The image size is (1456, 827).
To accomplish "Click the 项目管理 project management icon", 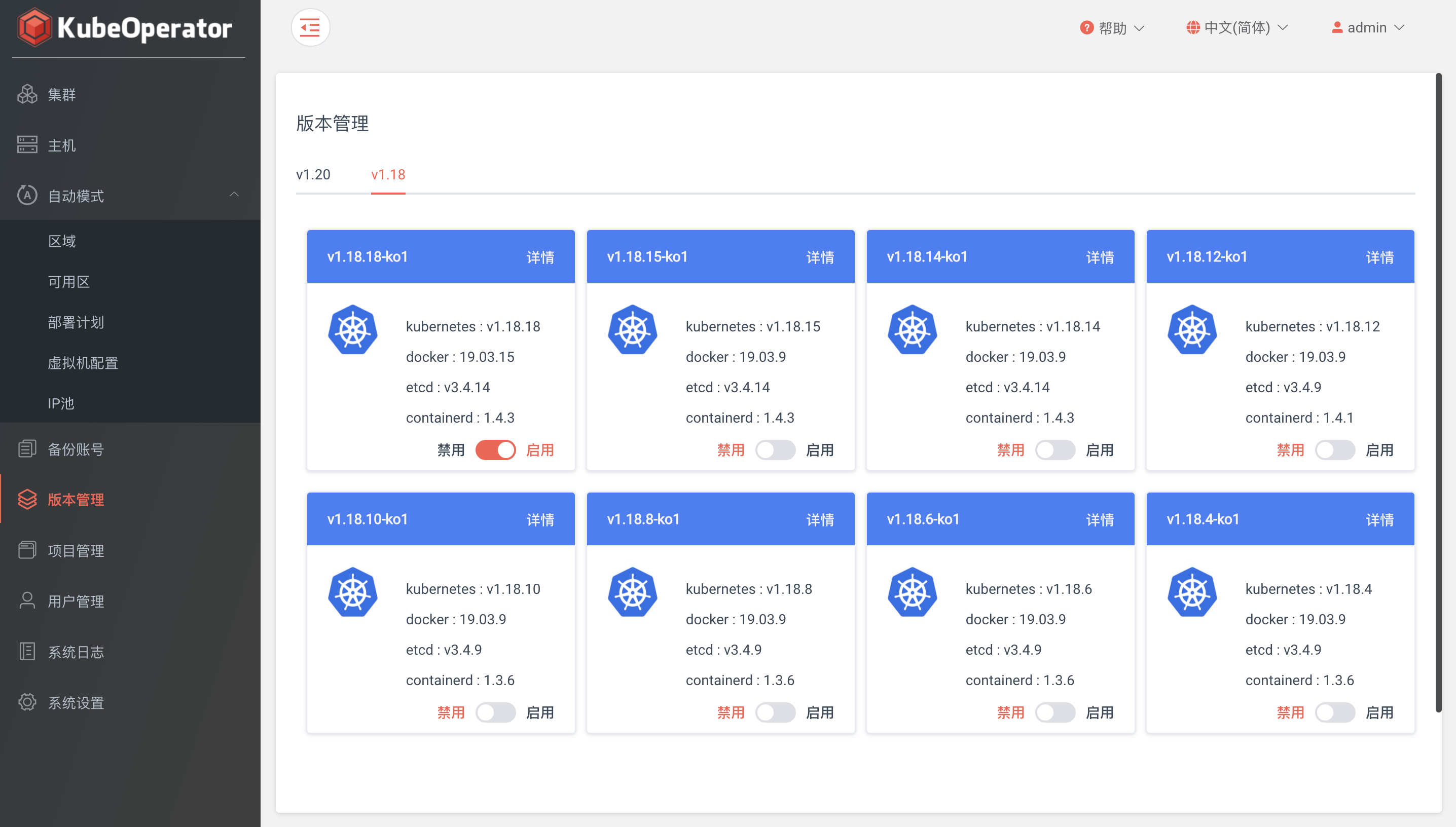I will 27,550.
